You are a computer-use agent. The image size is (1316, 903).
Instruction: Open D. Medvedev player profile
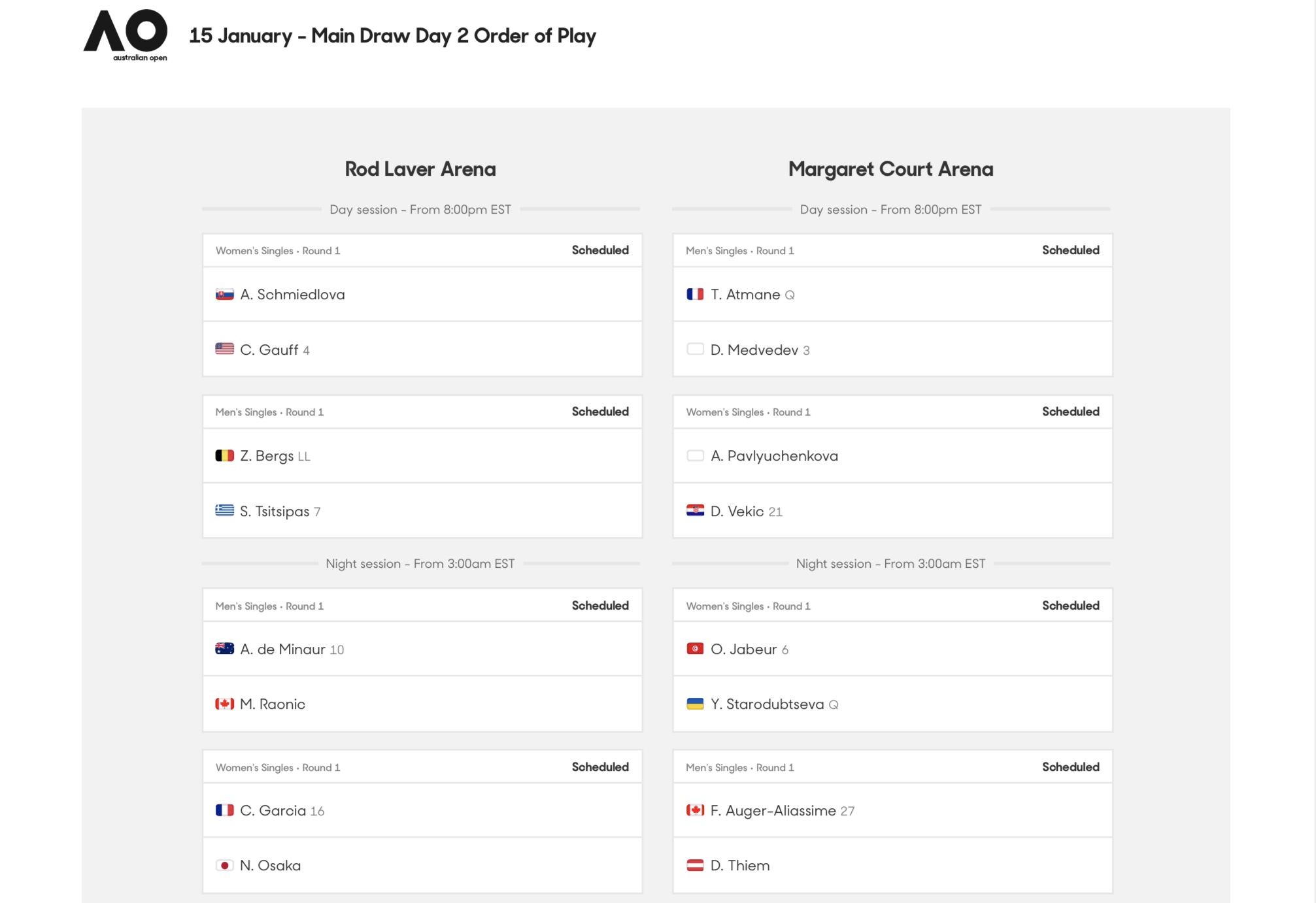(754, 350)
